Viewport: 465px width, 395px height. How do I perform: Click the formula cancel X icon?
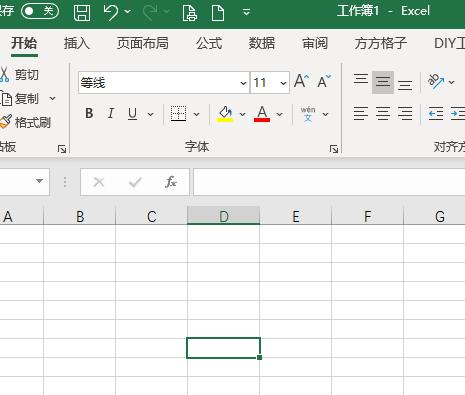point(99,182)
